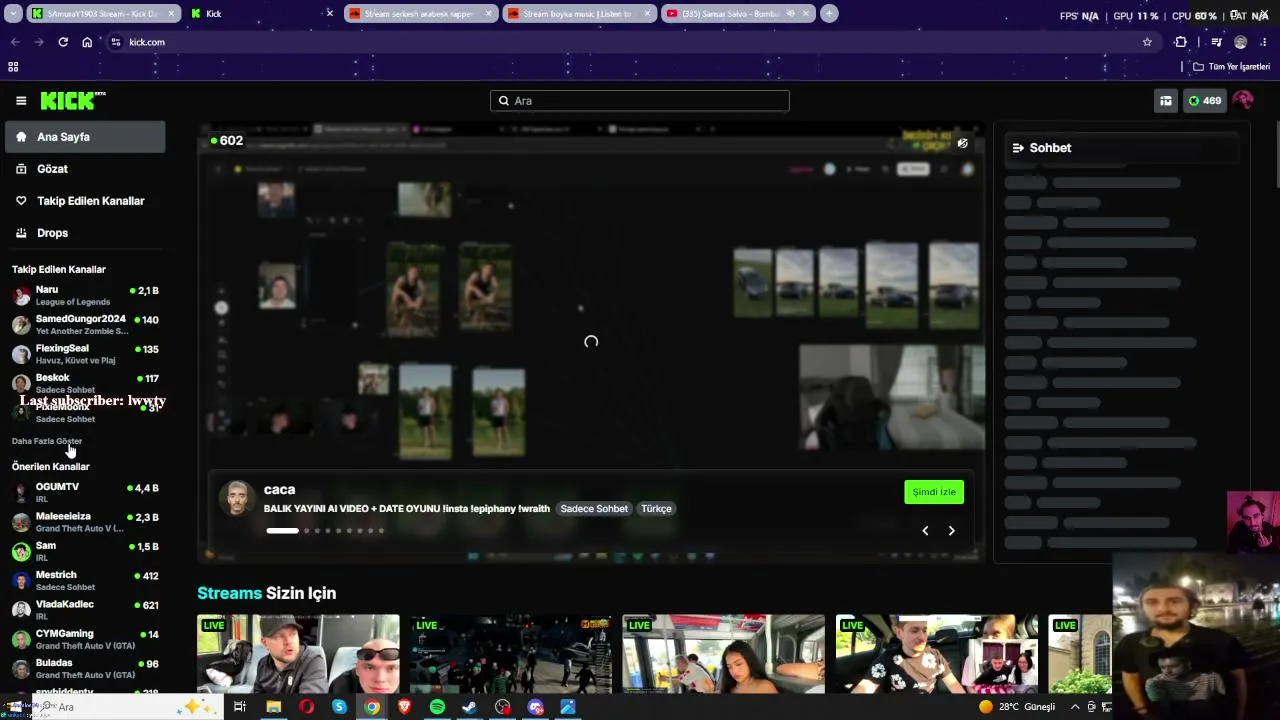Viewport: 1280px width, 720px height.
Task: Close the active Kick tab
Action: click(x=330, y=14)
